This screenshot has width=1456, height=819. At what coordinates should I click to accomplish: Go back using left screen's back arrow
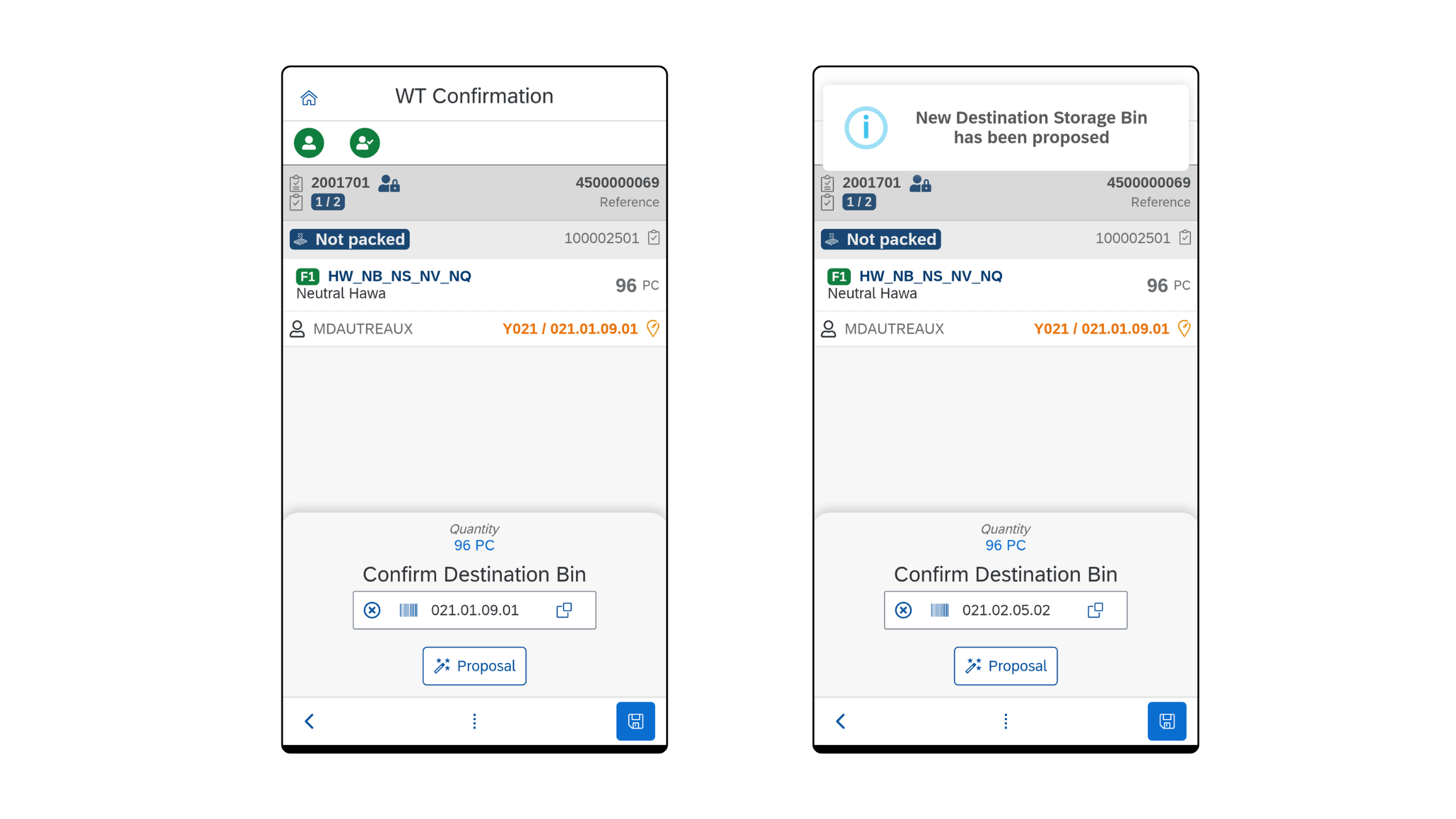309,721
